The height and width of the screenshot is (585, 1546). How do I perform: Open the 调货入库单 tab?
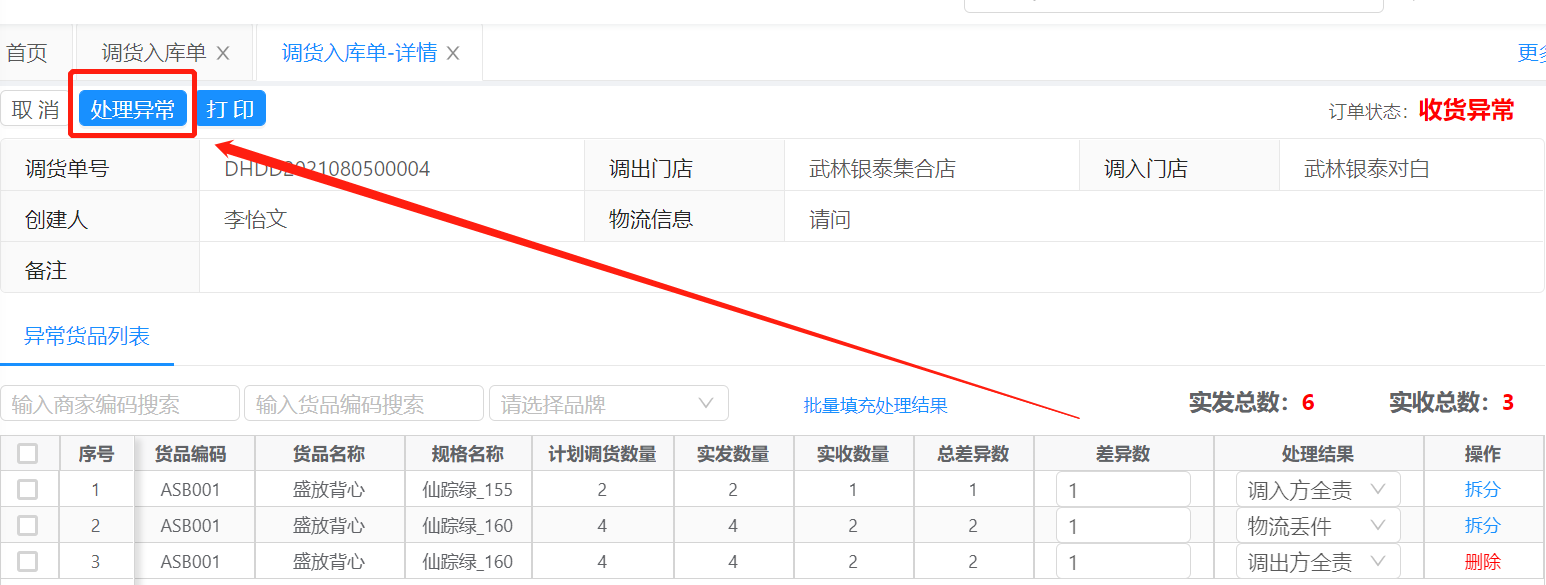[x=154, y=54]
